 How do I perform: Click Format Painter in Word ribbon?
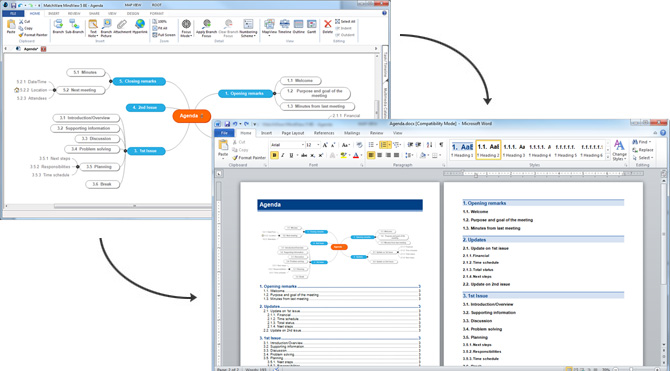click(249, 158)
